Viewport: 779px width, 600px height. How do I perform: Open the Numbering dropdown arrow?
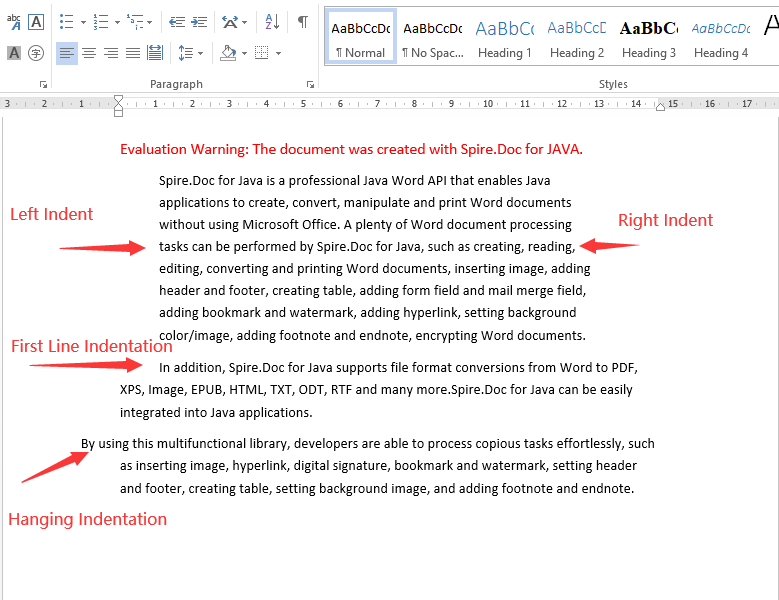[x=117, y=22]
